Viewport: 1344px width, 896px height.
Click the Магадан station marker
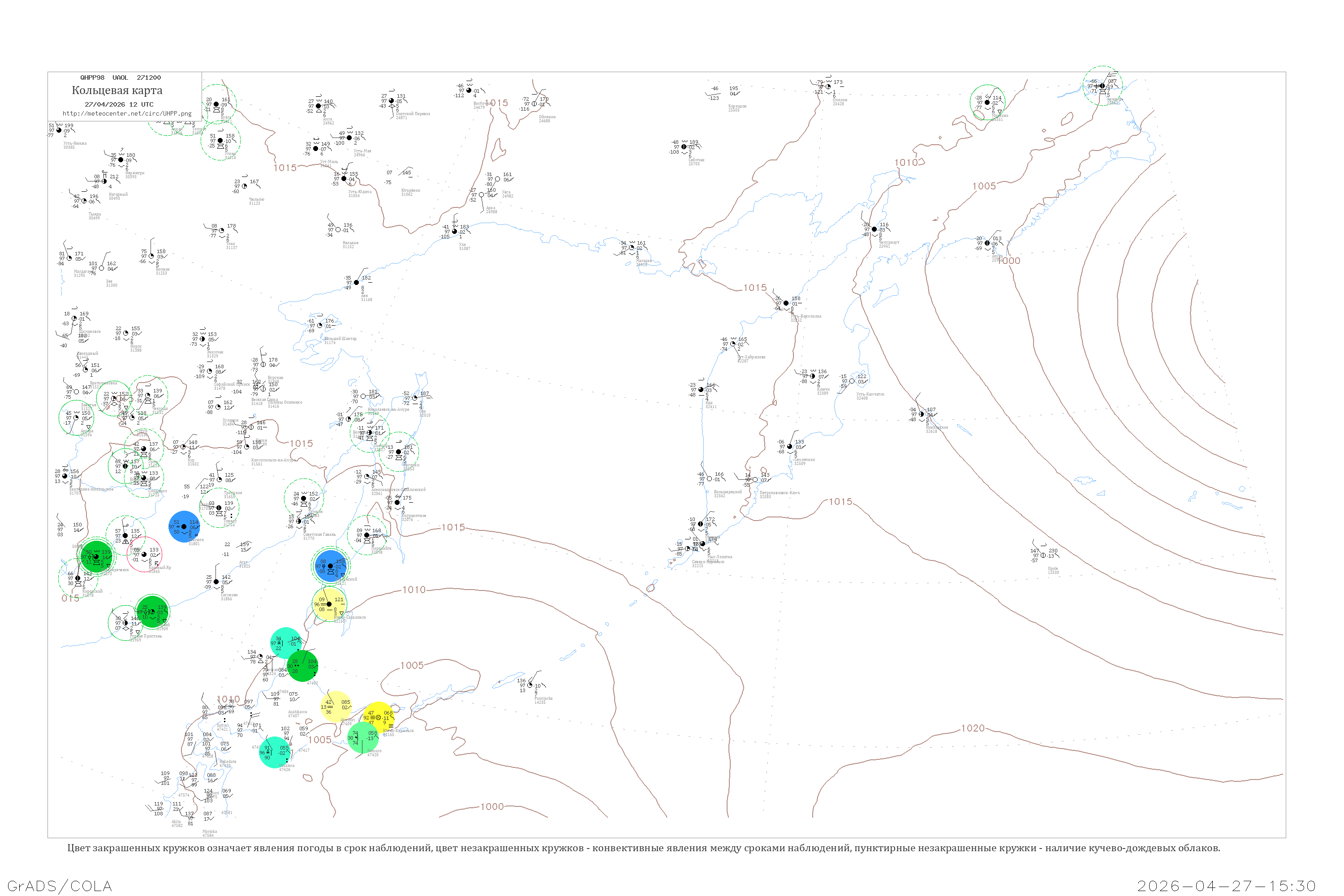point(631,247)
